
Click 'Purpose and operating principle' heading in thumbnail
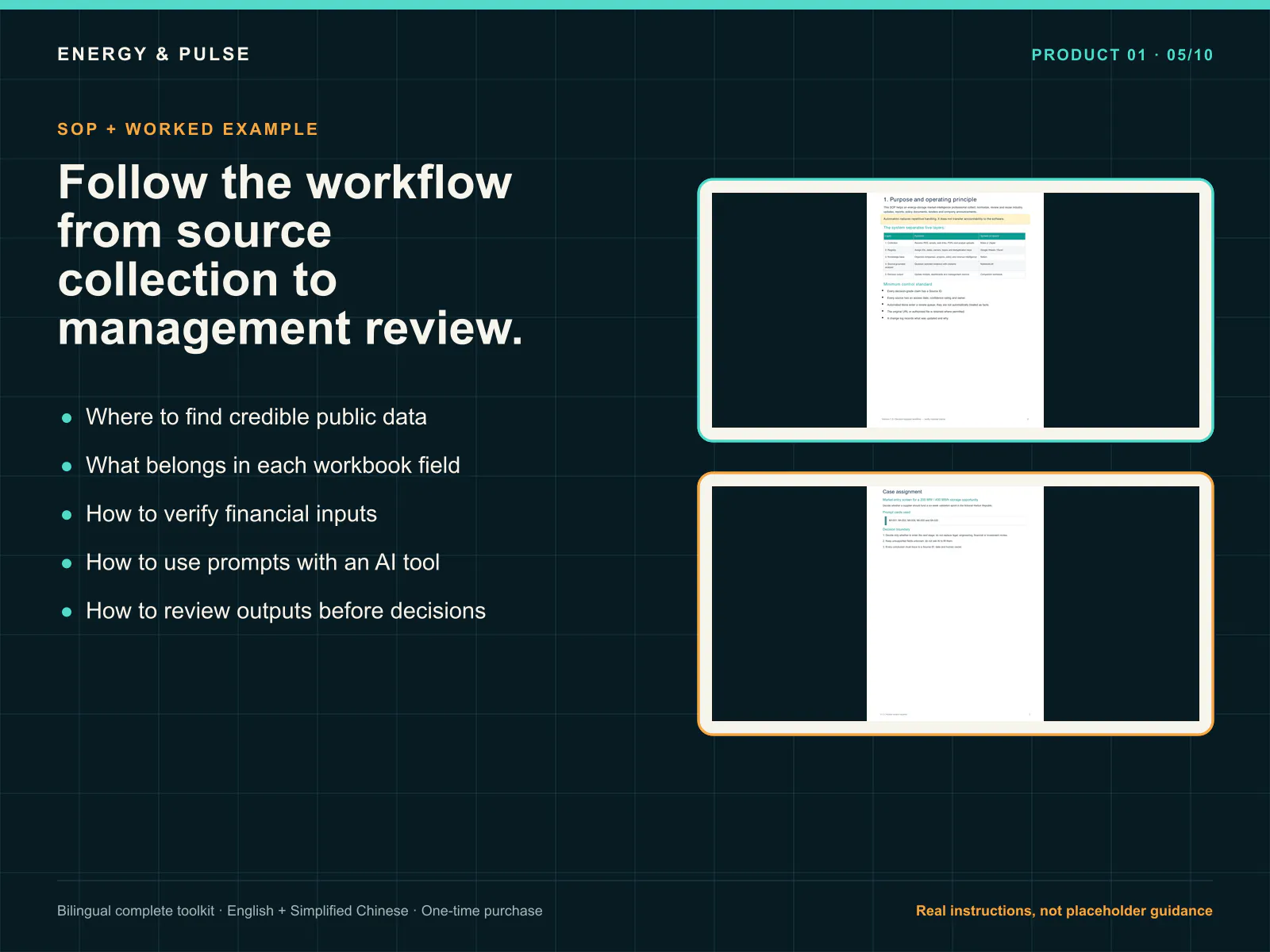pos(929,200)
